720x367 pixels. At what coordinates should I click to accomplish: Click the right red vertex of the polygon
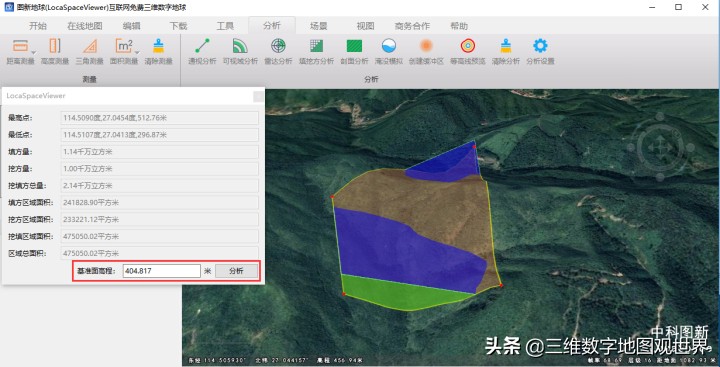tap(501, 285)
